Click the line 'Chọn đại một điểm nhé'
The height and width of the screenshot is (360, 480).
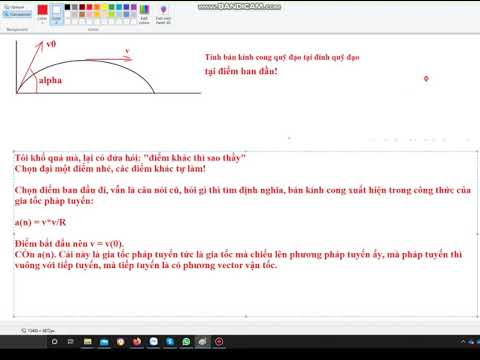110,169
